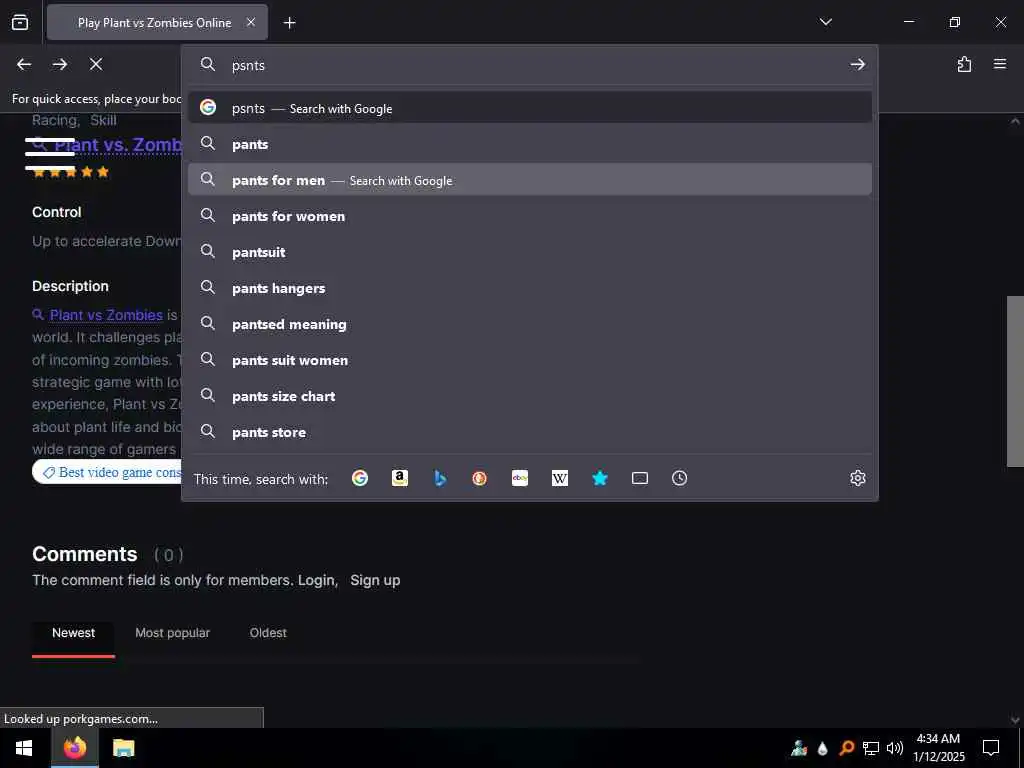1024x768 pixels.
Task: Search this time with eBay icon
Action: [x=520, y=478]
